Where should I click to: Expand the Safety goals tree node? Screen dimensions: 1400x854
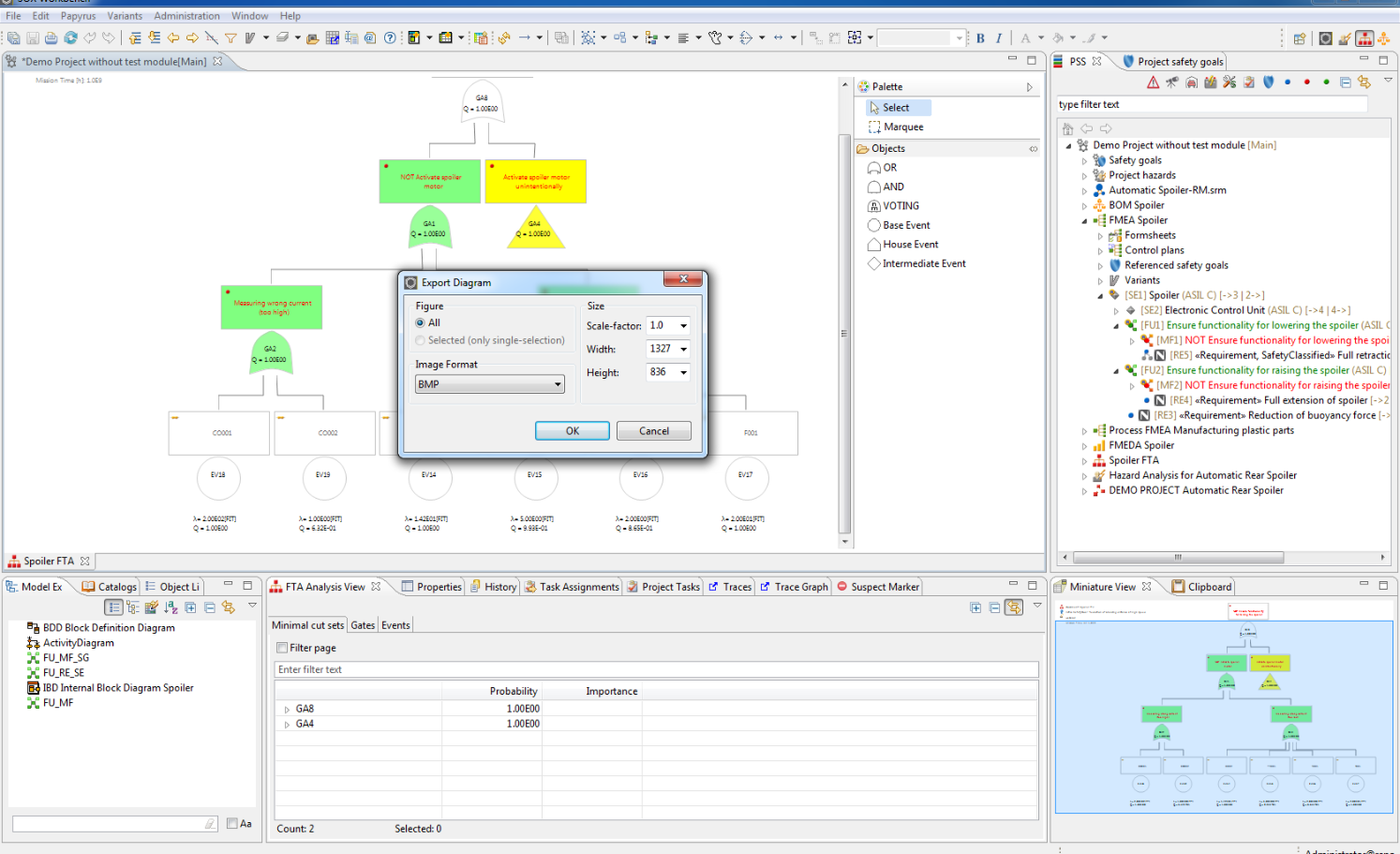click(x=1084, y=161)
